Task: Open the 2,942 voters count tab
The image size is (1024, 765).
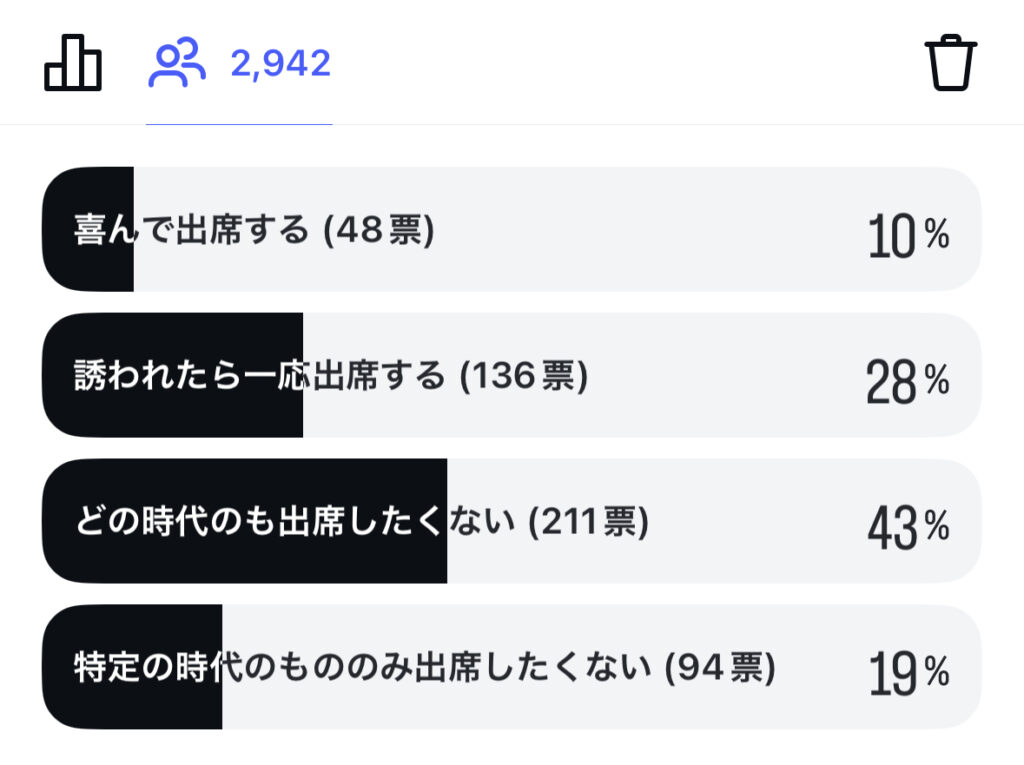Action: pyautogui.click(x=239, y=63)
